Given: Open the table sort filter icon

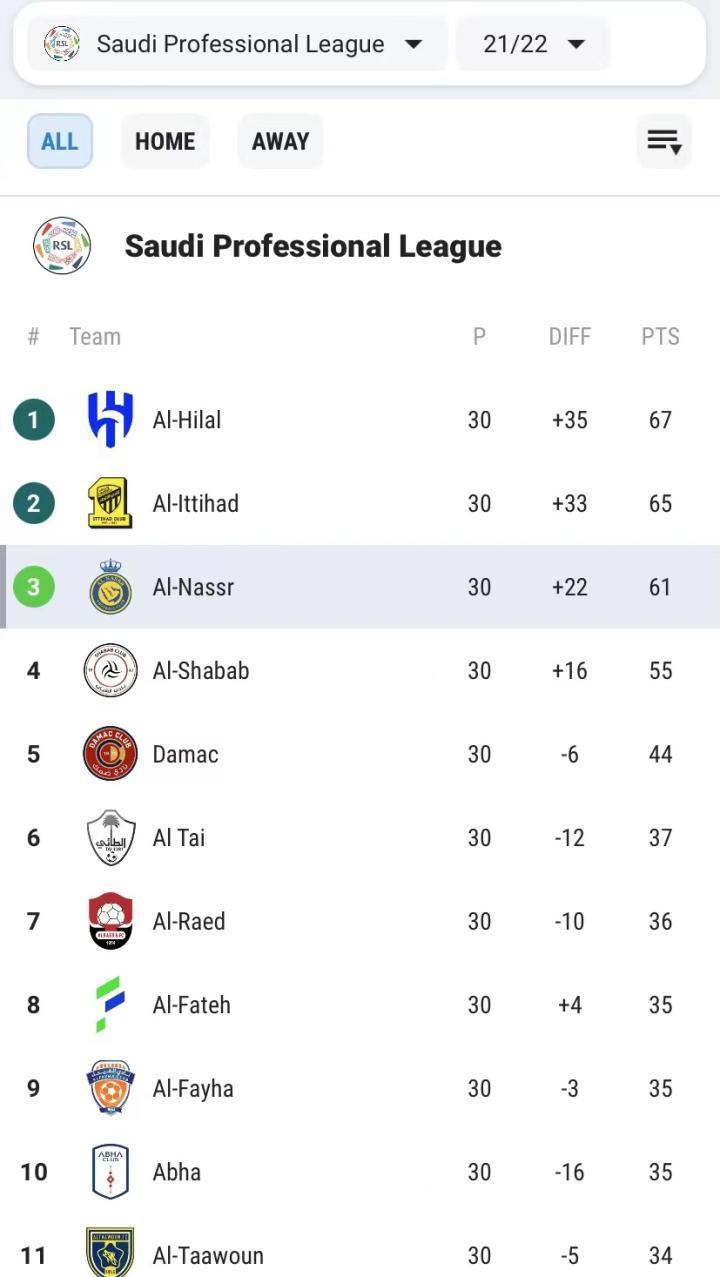Looking at the screenshot, I should pyautogui.click(x=664, y=141).
